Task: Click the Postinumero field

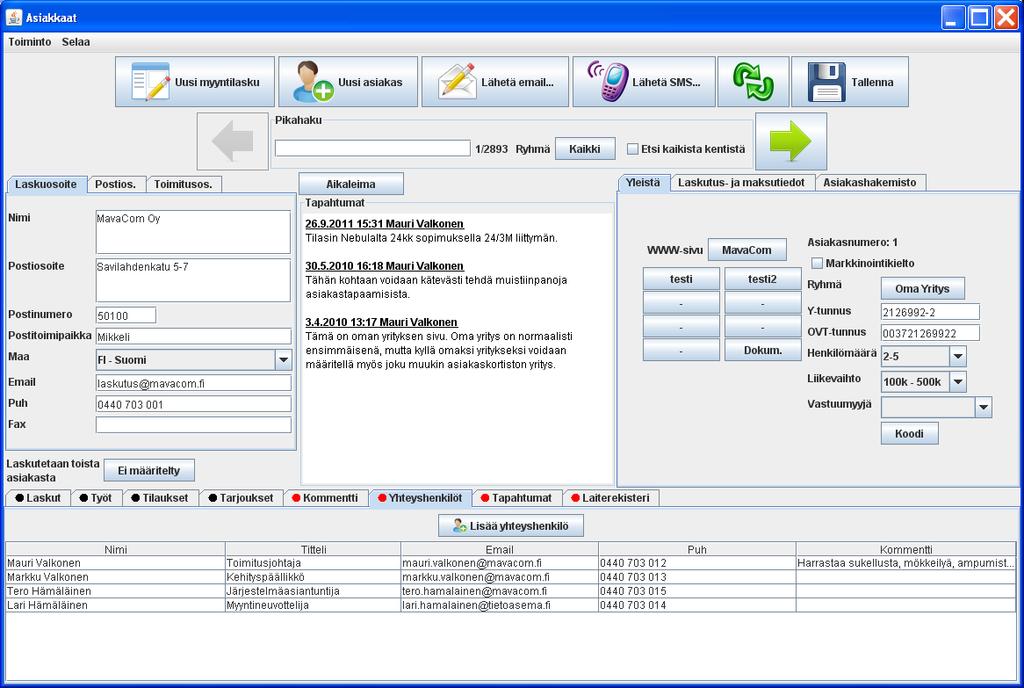Action: (126, 315)
